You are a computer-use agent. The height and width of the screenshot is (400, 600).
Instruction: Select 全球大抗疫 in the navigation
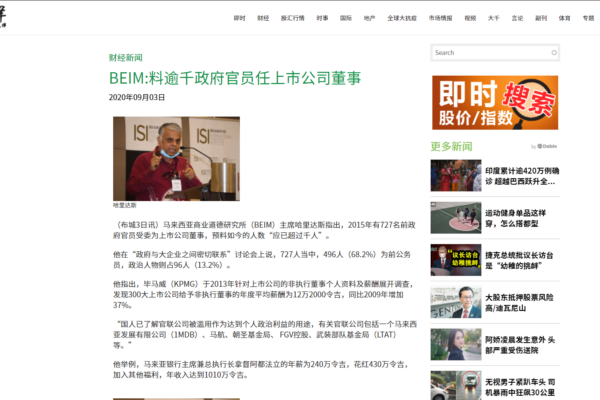402,18
